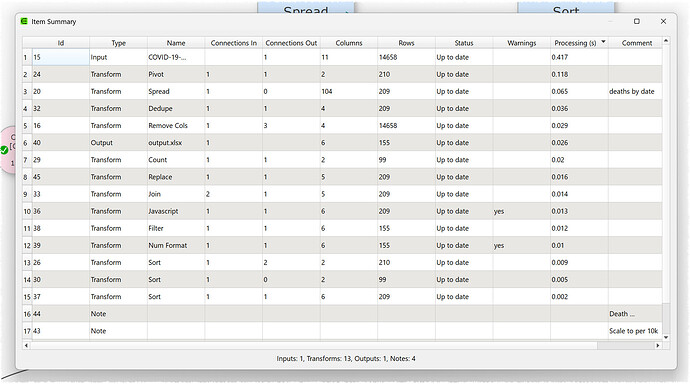Click the 'Death ...' comment cell

click(x=635, y=314)
